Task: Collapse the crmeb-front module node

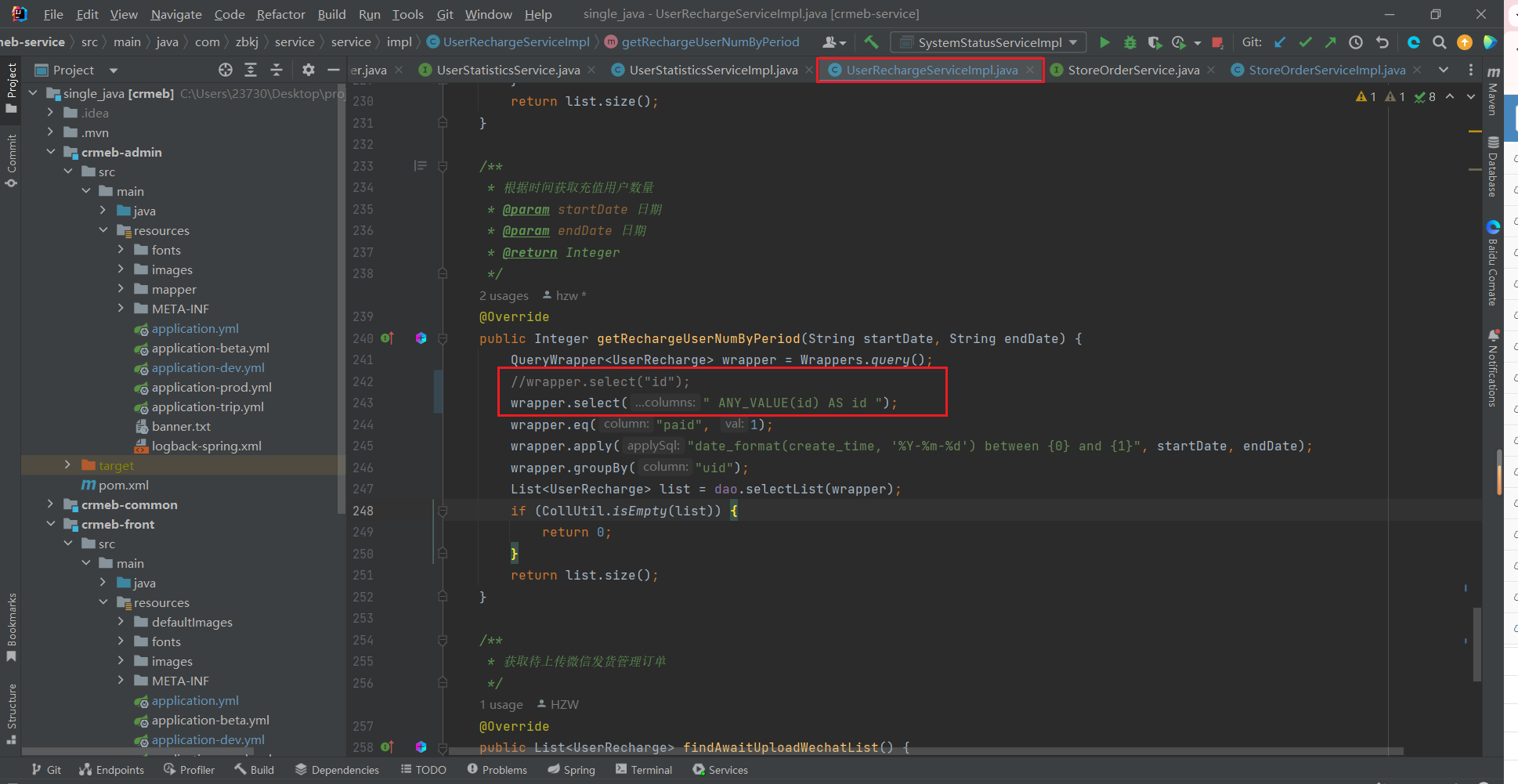Action: (51, 524)
